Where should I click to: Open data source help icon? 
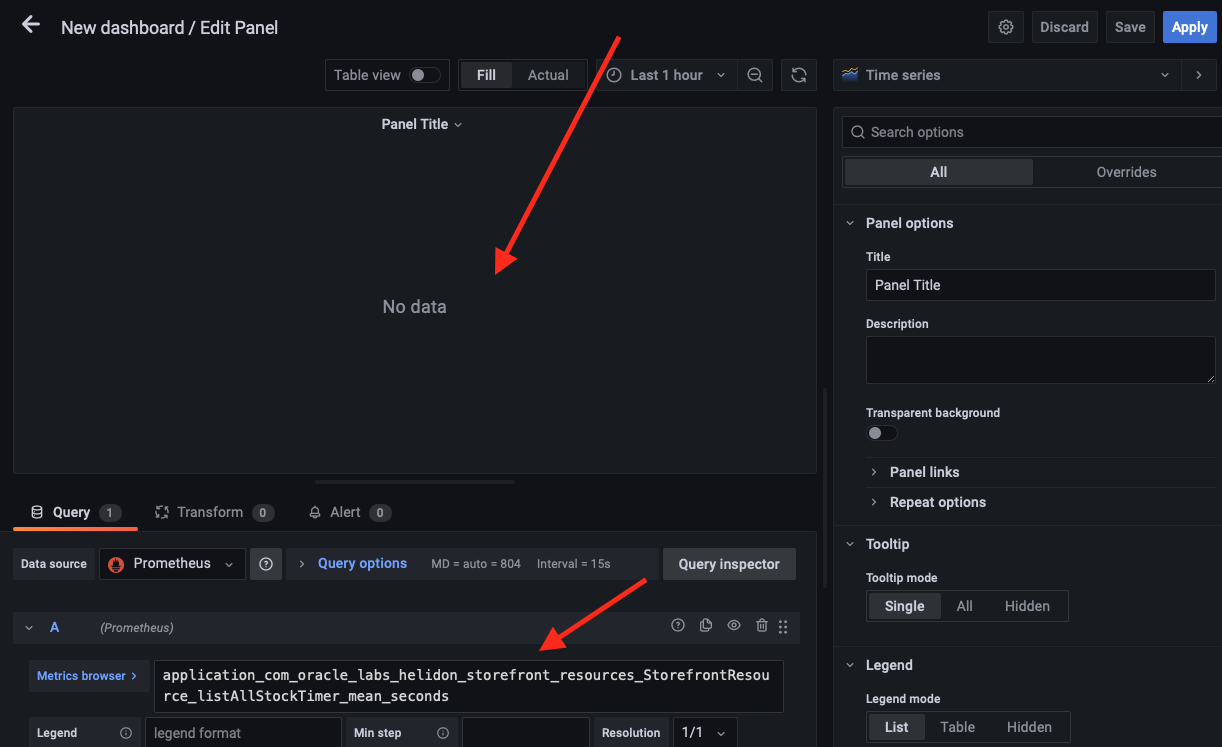click(266, 564)
